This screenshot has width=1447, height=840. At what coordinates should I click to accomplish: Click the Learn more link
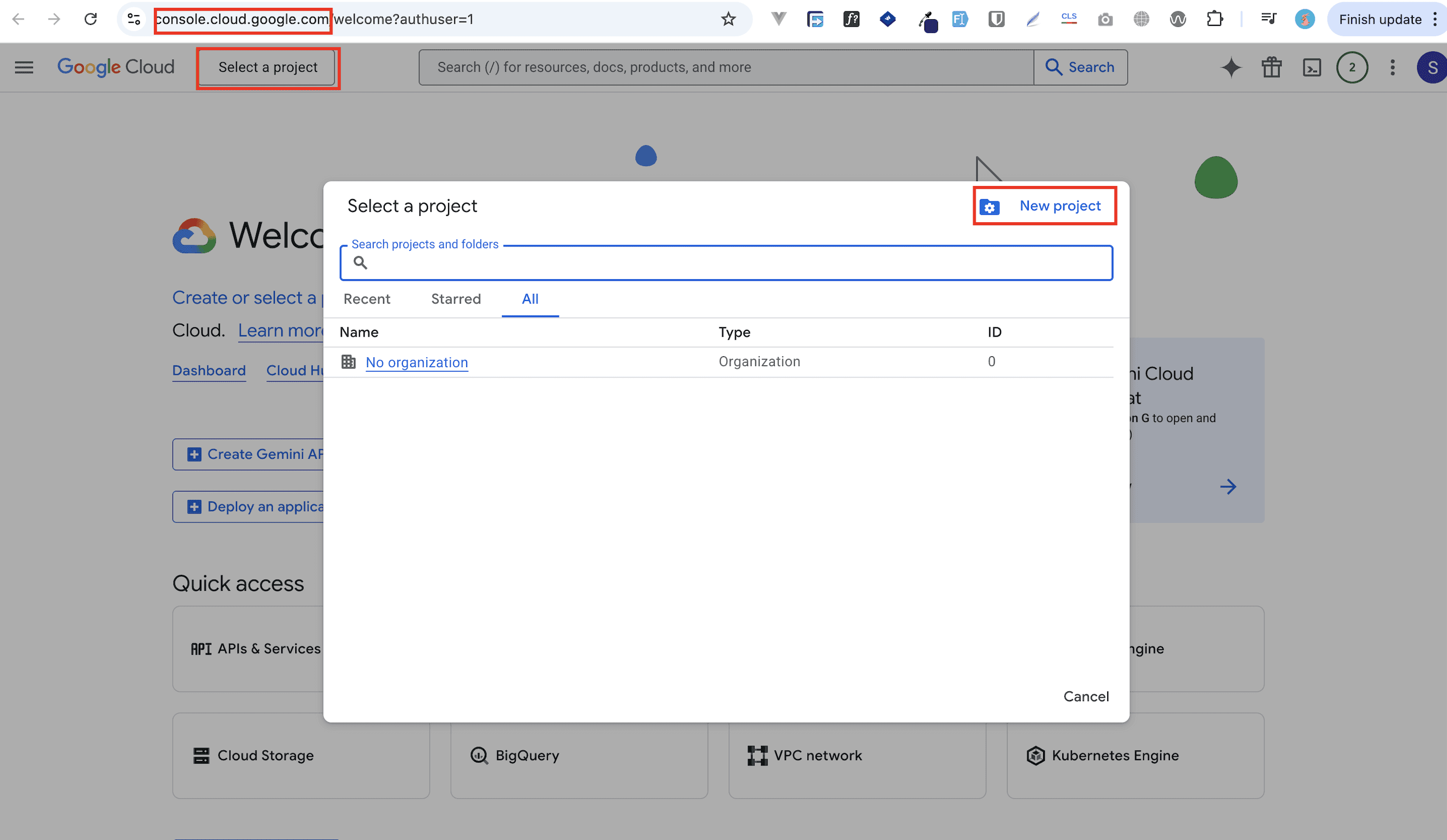[x=281, y=331]
